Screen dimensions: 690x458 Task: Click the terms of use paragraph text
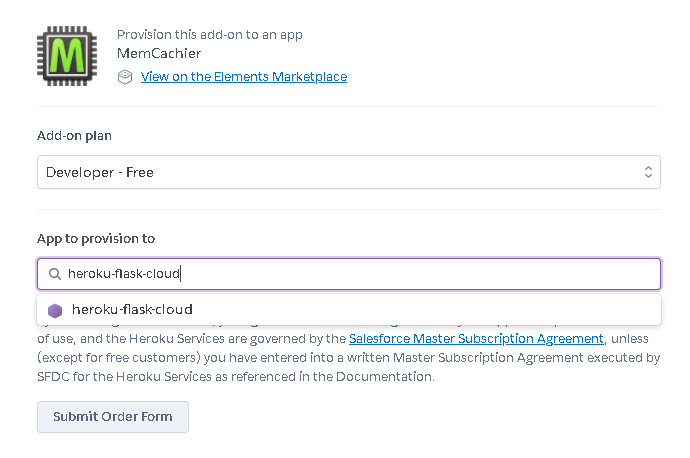click(x=349, y=357)
